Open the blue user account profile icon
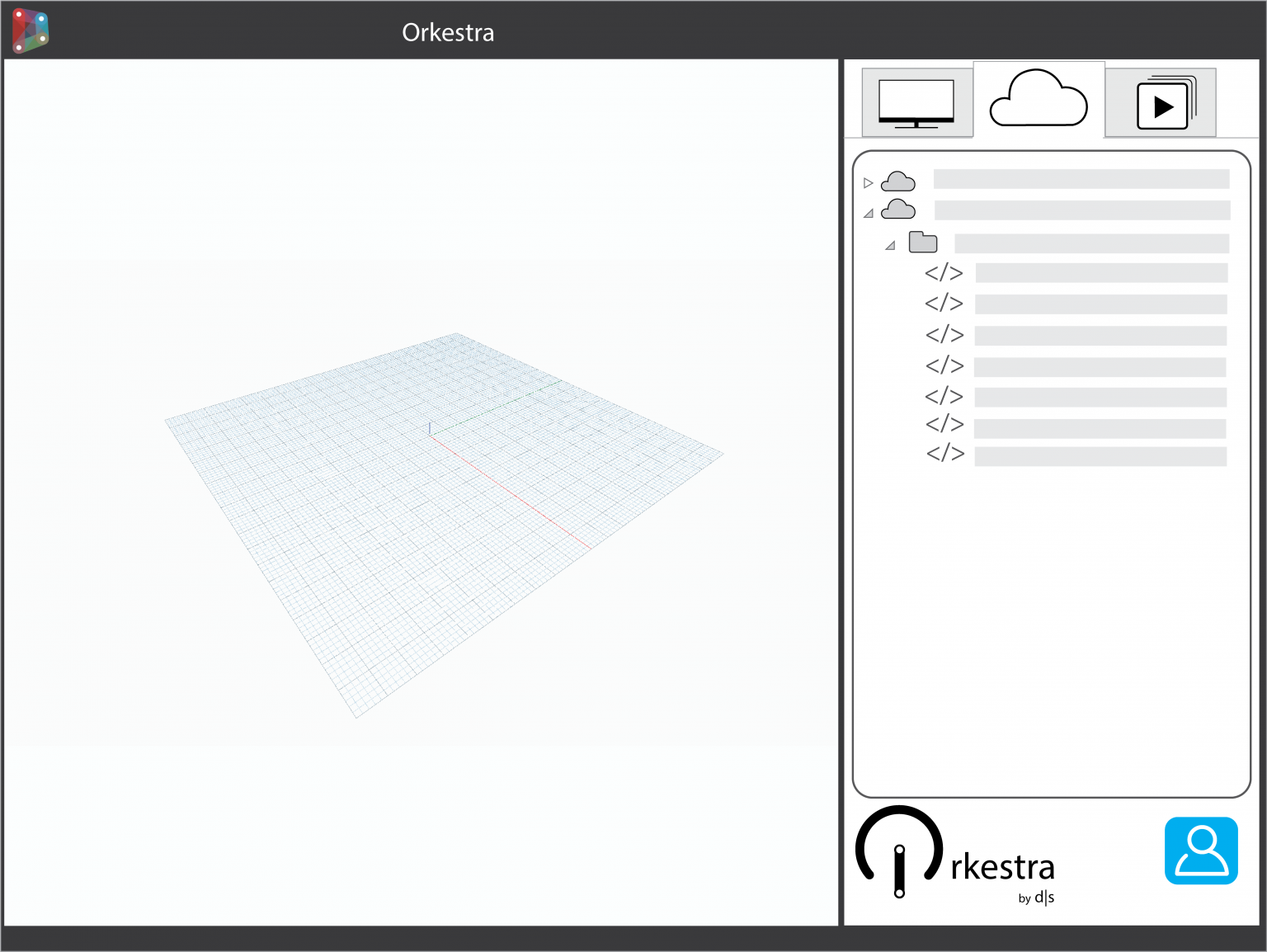The height and width of the screenshot is (952, 1267). click(1200, 851)
